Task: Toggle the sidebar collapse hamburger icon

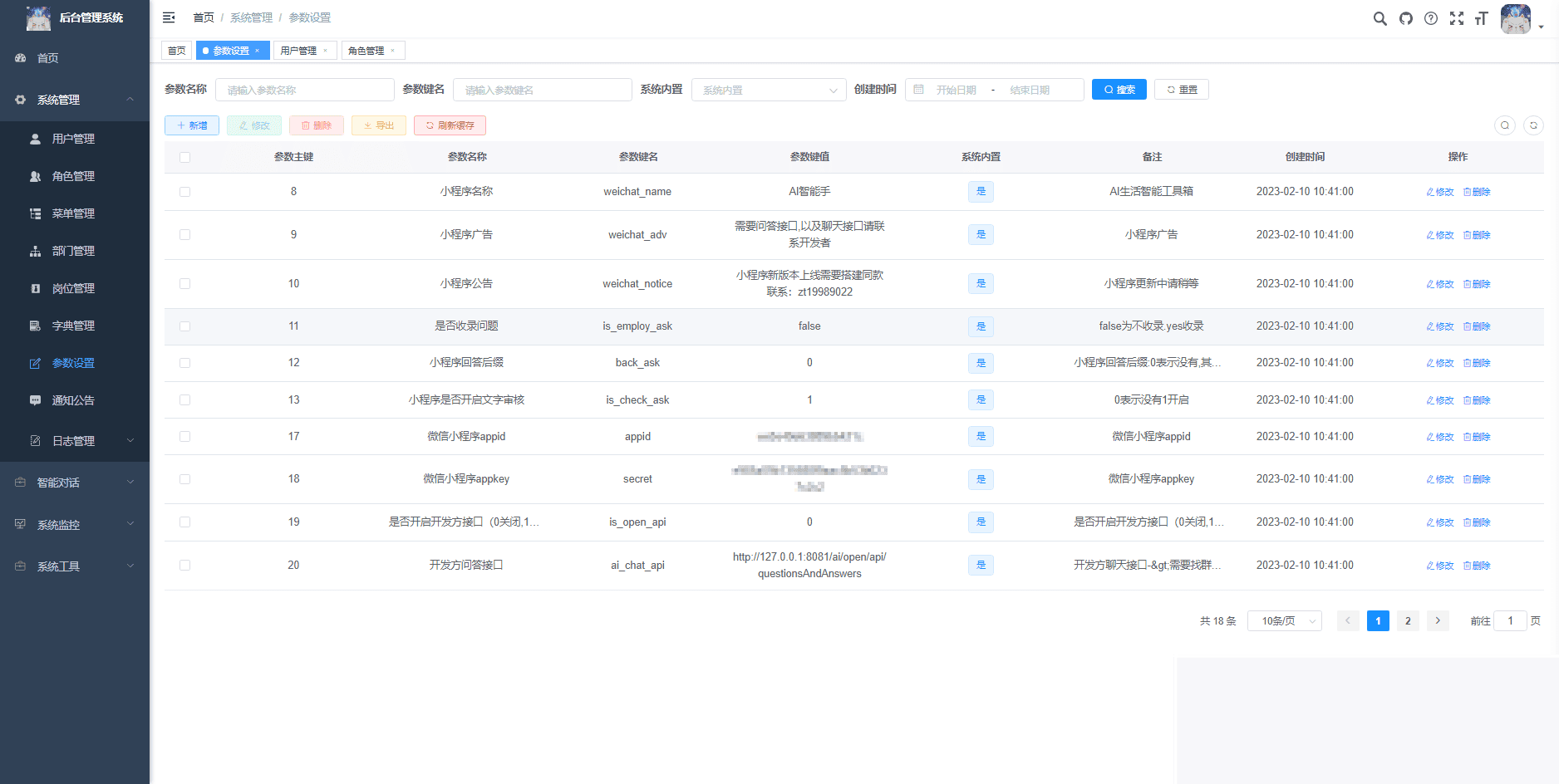Action: coord(169,17)
